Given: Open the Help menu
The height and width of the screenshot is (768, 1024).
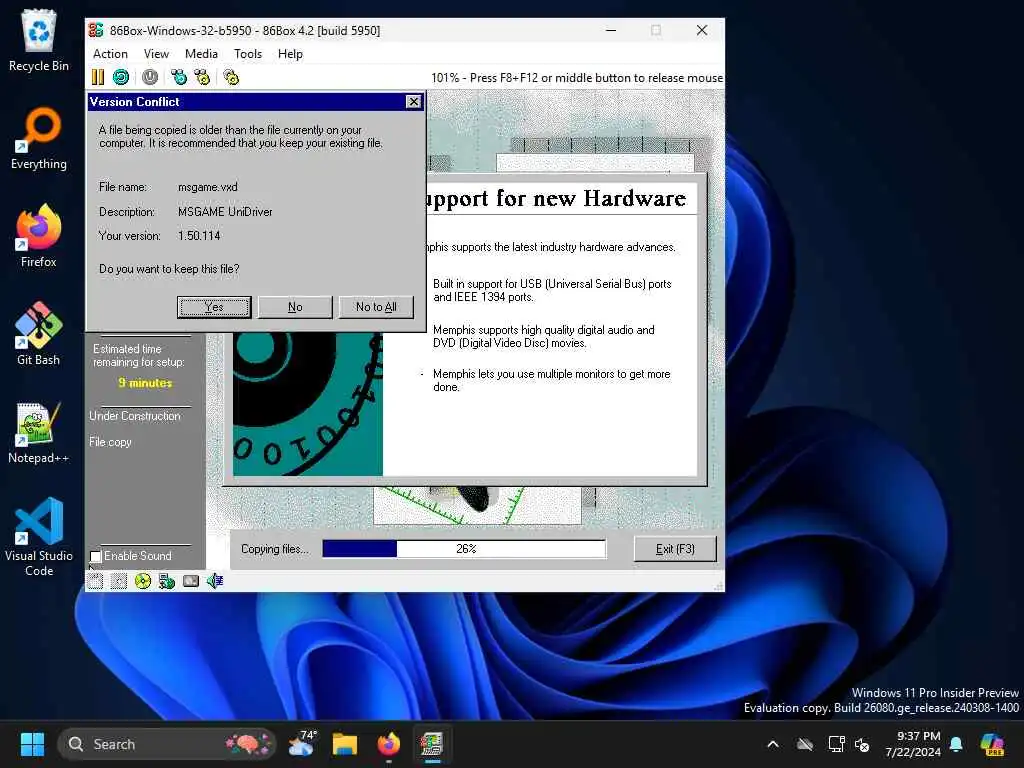Looking at the screenshot, I should click(290, 54).
